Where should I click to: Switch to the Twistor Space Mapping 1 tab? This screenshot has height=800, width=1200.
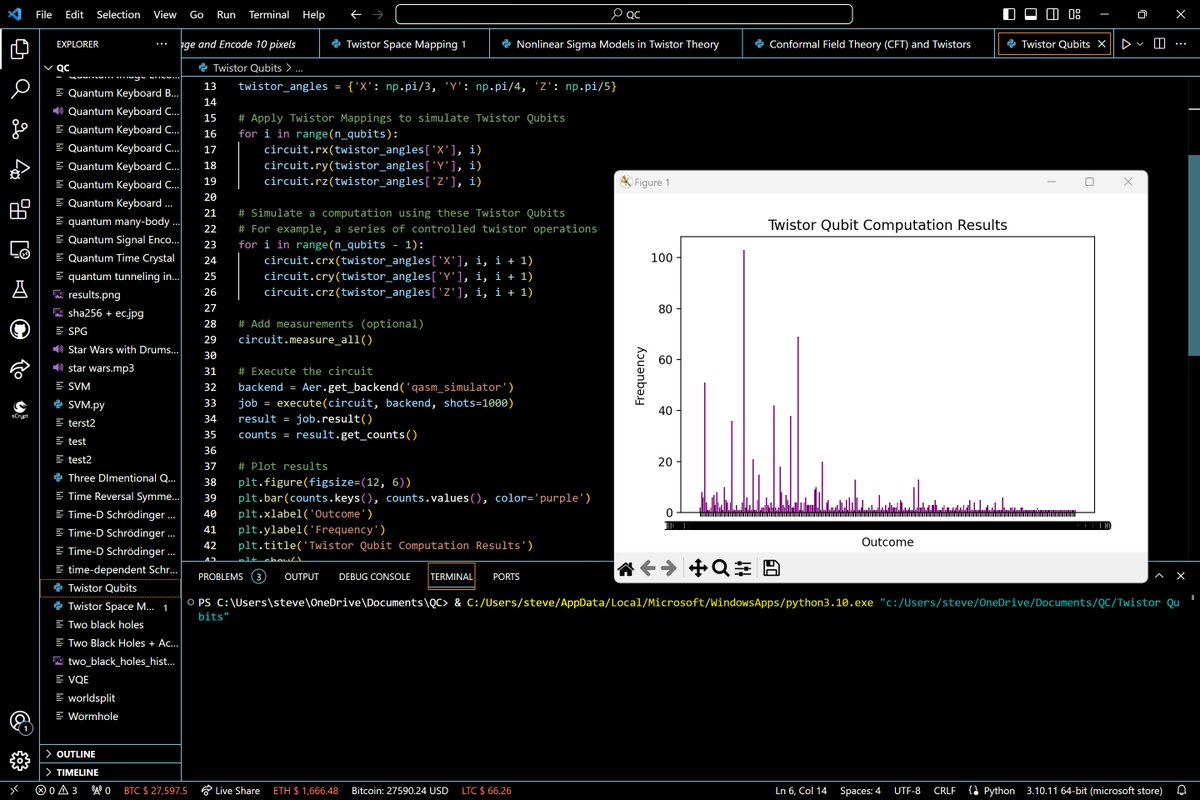coord(405,44)
